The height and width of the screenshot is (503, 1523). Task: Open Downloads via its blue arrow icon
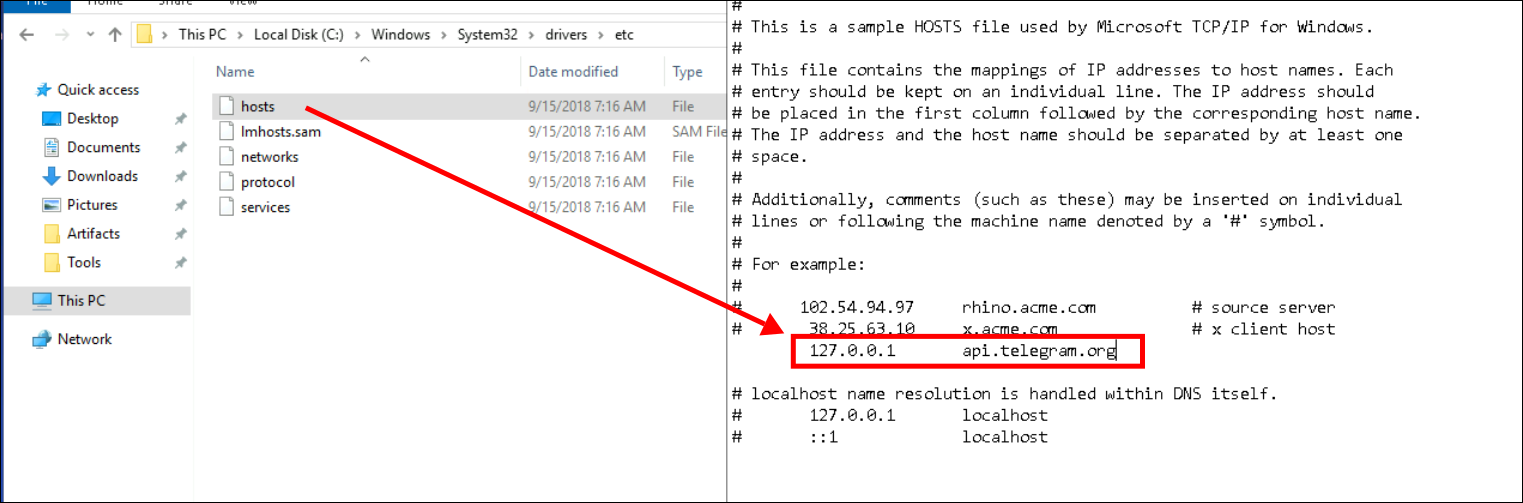click(x=52, y=176)
